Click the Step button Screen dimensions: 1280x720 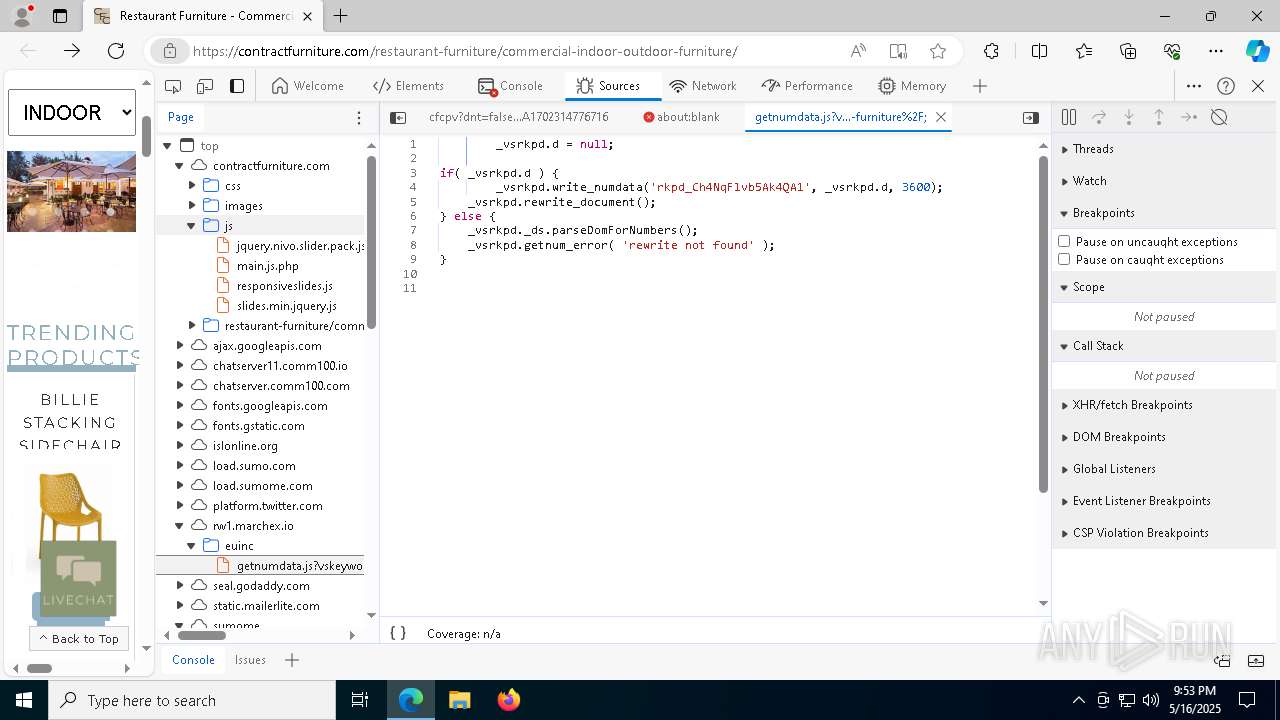click(1189, 117)
